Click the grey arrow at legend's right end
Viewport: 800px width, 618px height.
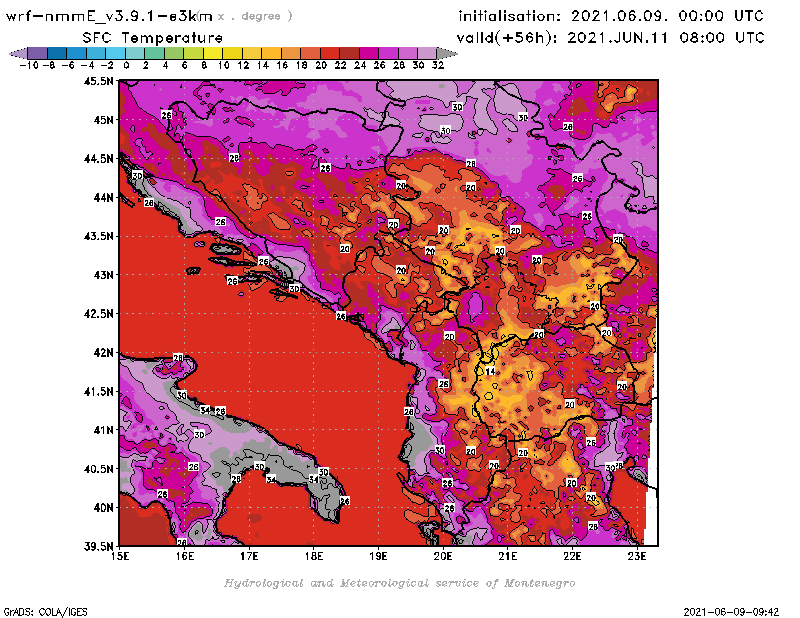tap(447, 53)
